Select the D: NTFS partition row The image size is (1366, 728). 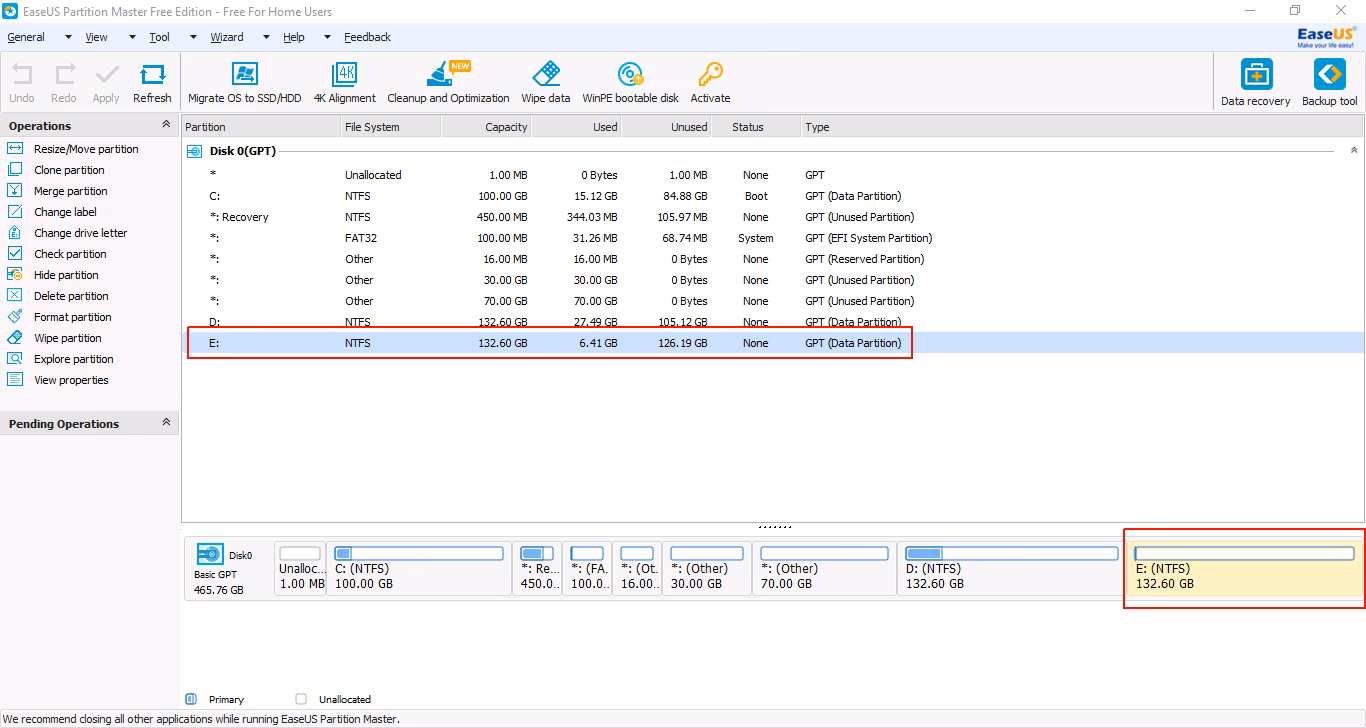pyautogui.click(x=773, y=322)
